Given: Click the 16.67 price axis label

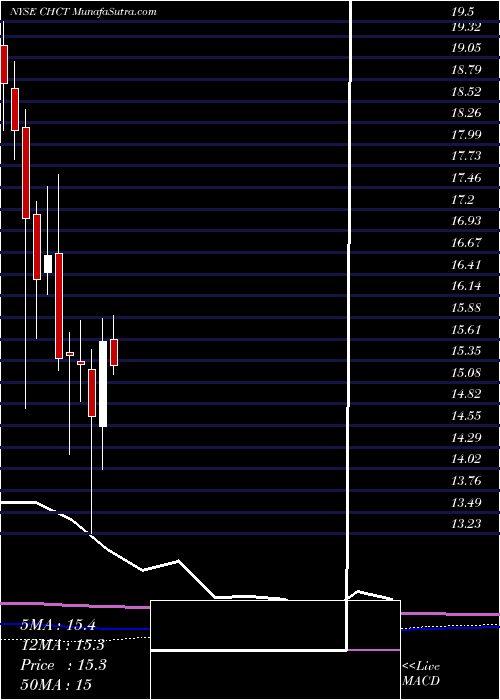Looking at the screenshot, I should 466,243.
